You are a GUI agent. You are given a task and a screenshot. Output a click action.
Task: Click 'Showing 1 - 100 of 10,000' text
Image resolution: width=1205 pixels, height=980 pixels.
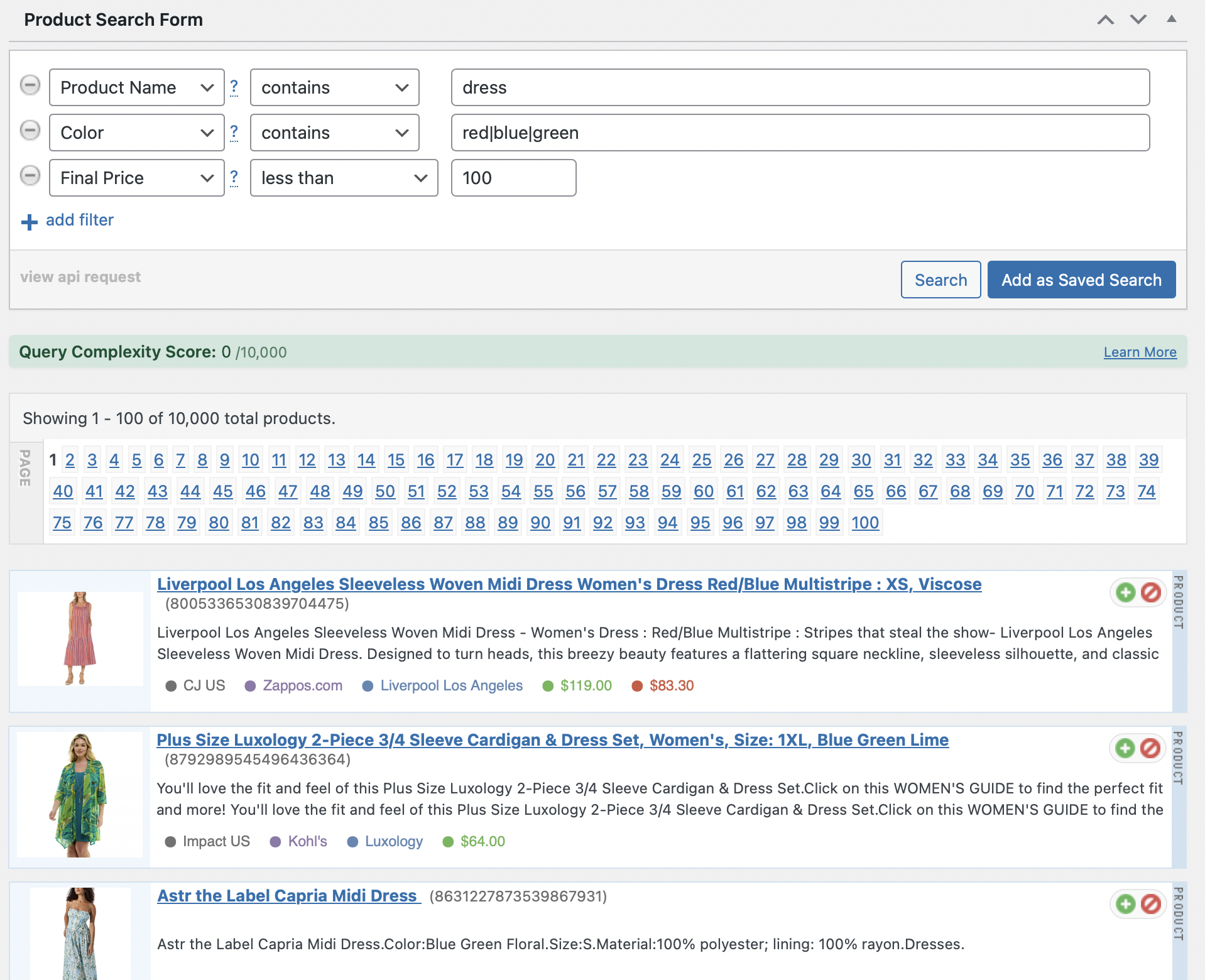(179, 418)
